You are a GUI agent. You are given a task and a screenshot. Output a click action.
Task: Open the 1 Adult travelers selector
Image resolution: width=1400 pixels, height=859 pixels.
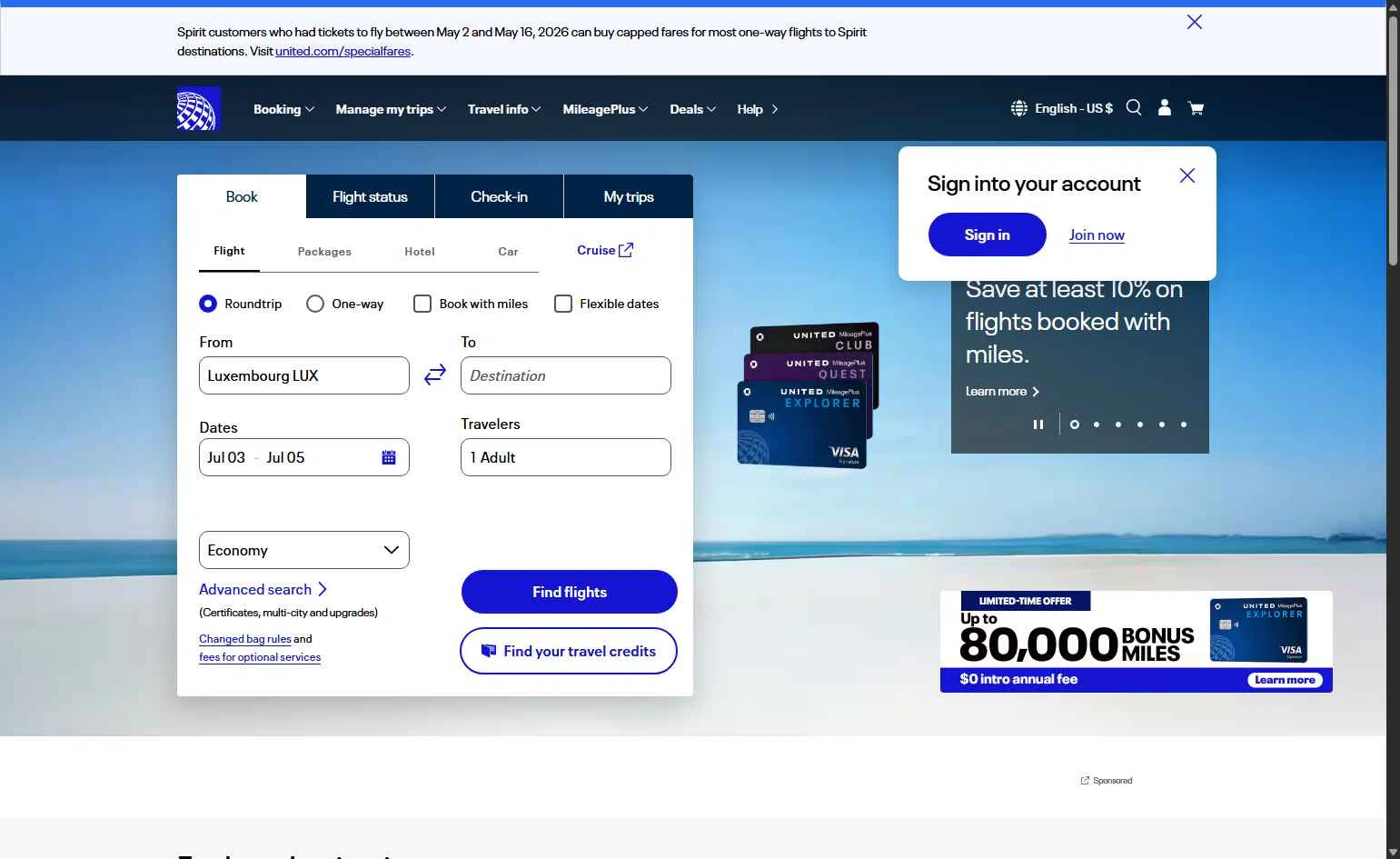(x=566, y=457)
